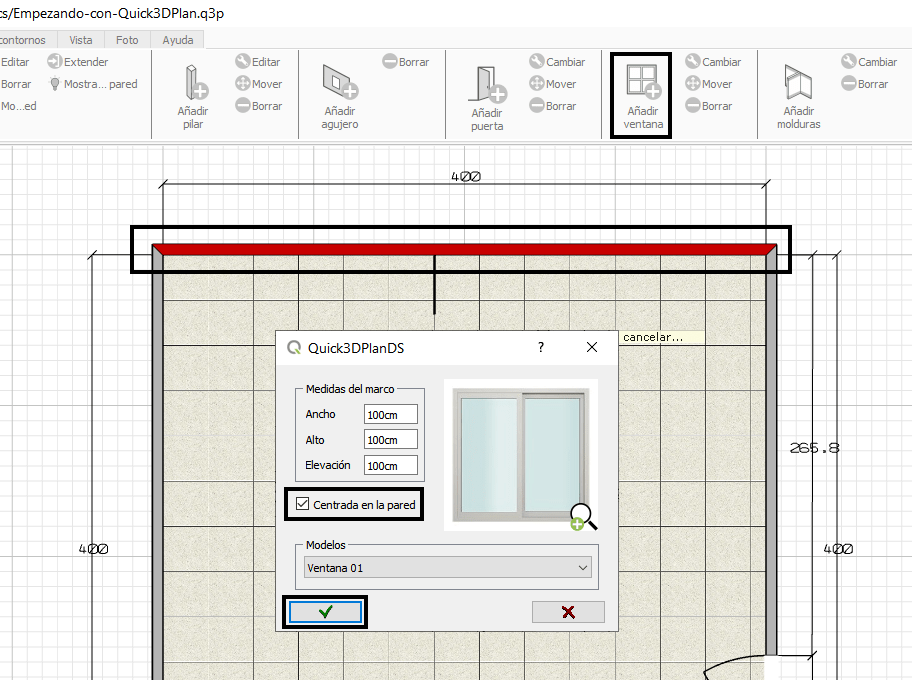Click the Elevación input field
Image resolution: width=912 pixels, height=680 pixels.
point(391,465)
